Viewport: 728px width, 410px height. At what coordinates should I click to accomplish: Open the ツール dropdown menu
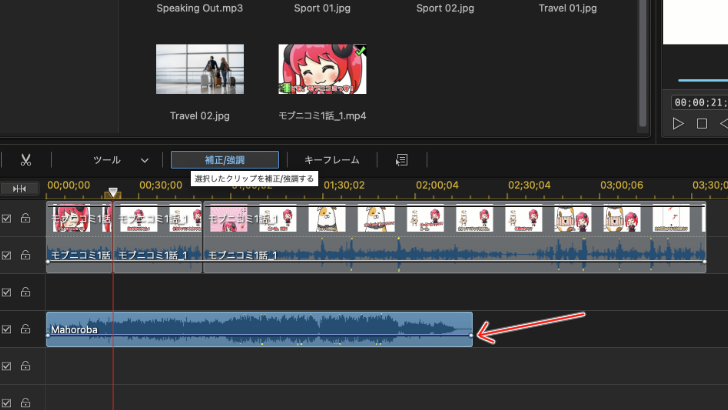click(x=121, y=160)
